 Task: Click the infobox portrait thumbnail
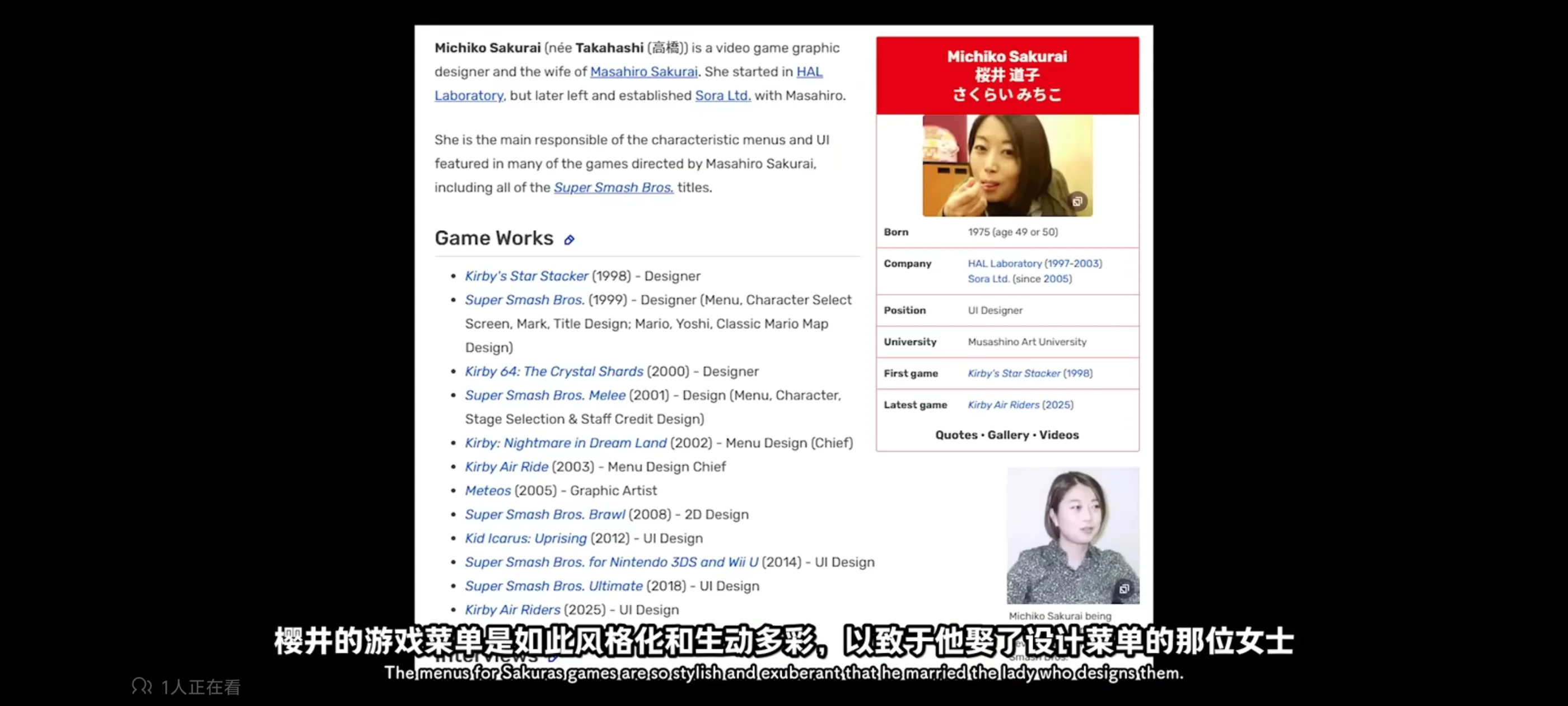1006,166
